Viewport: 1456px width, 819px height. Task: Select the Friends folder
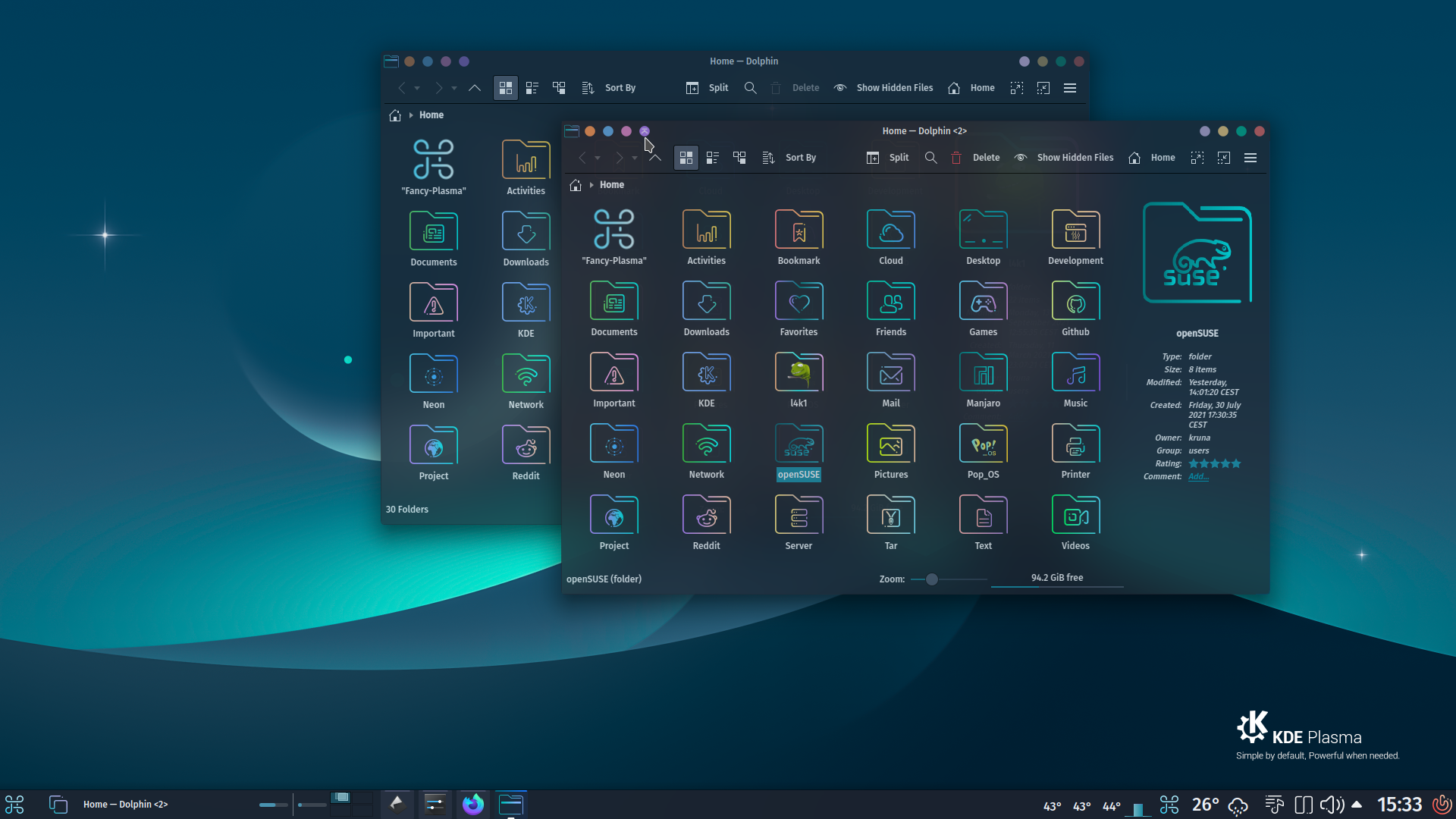pyautogui.click(x=891, y=309)
